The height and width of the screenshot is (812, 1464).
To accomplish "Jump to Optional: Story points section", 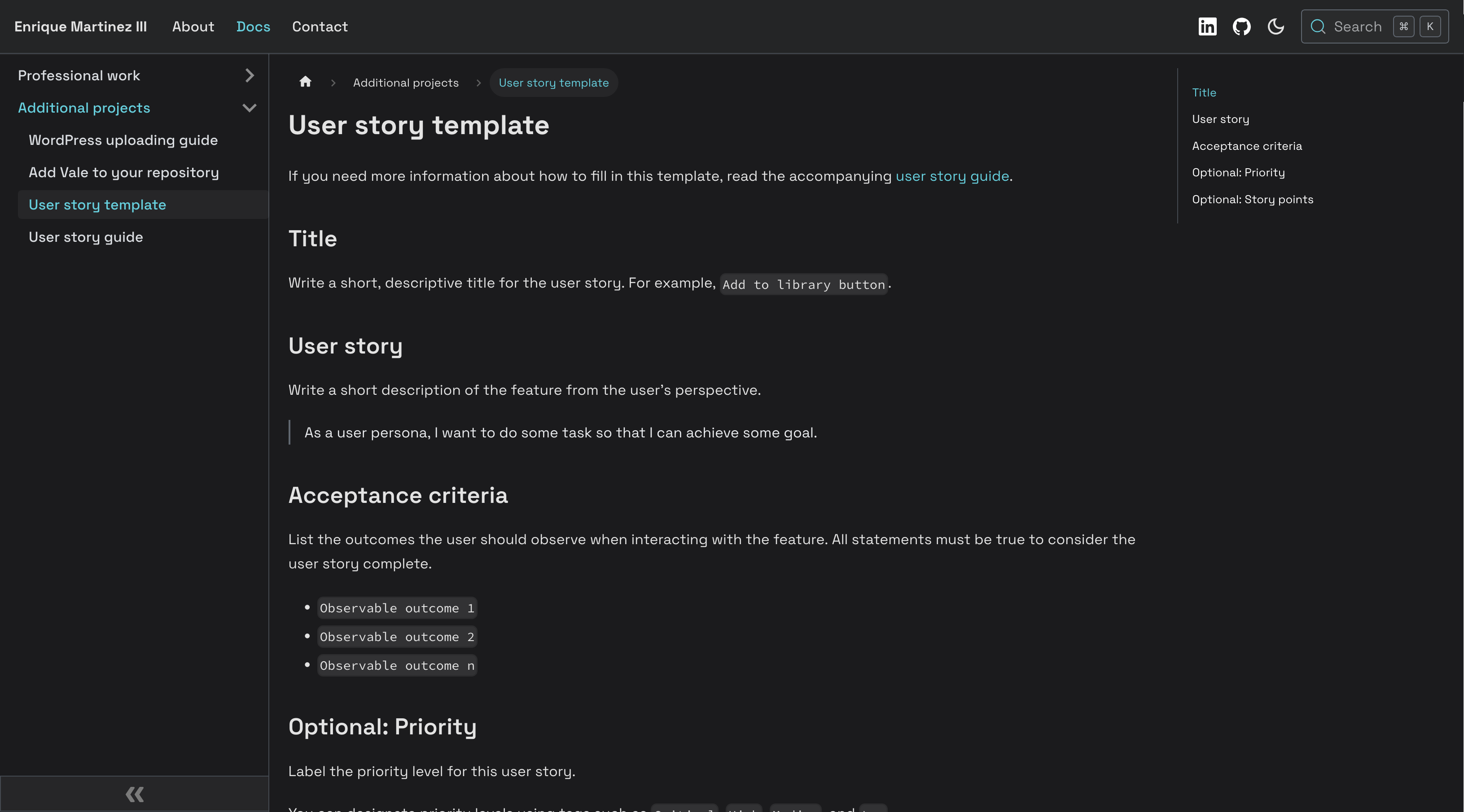I will (x=1252, y=200).
